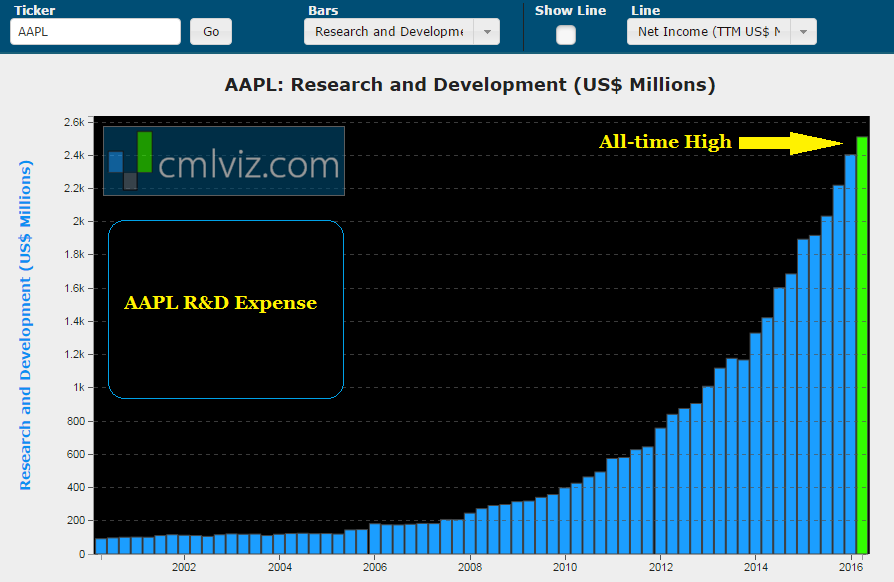The image size is (894, 582).
Task: Click the '2010' x-axis year label
Action: 565,567
